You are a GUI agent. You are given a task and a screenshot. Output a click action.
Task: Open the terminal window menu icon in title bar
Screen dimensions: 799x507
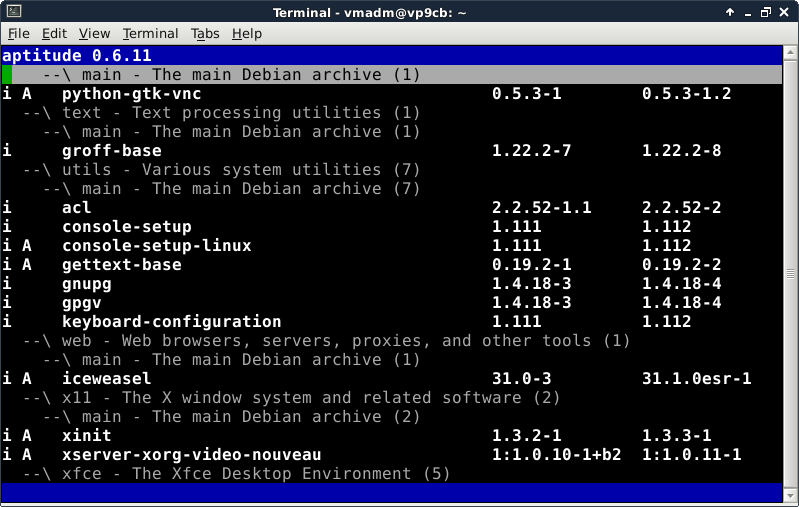(11, 11)
